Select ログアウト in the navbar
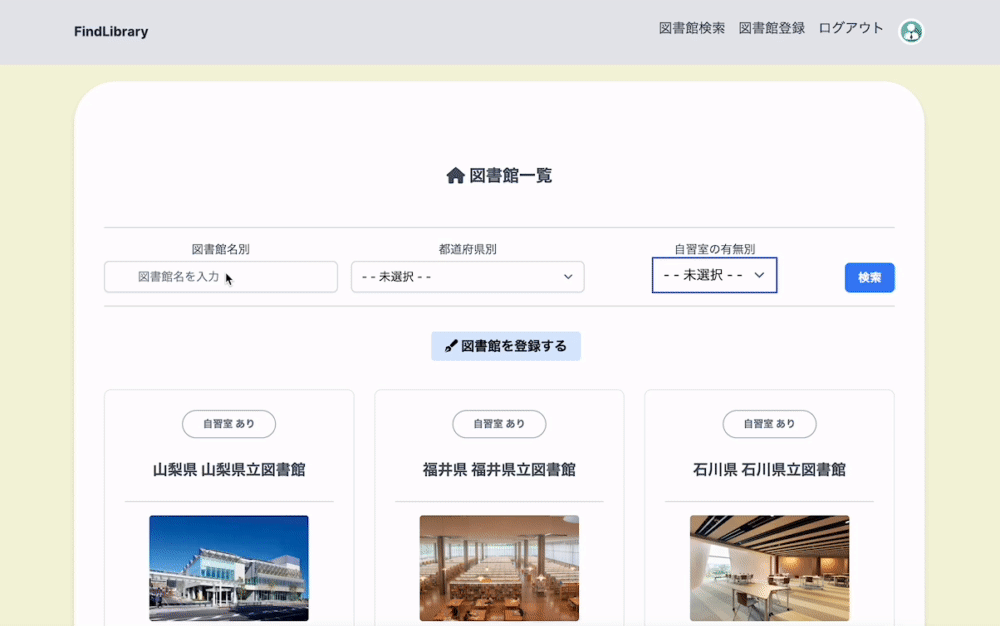Screen dimensions: 1000x626 tap(851, 28)
